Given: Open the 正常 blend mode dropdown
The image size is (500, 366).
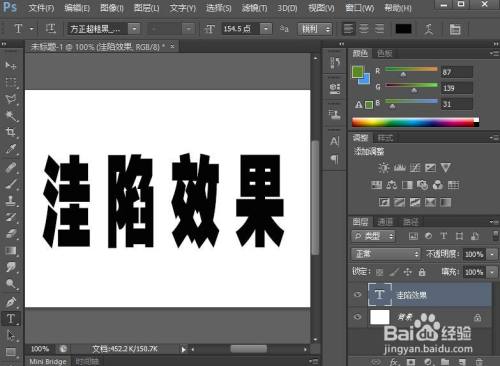Looking at the screenshot, I should [386, 254].
